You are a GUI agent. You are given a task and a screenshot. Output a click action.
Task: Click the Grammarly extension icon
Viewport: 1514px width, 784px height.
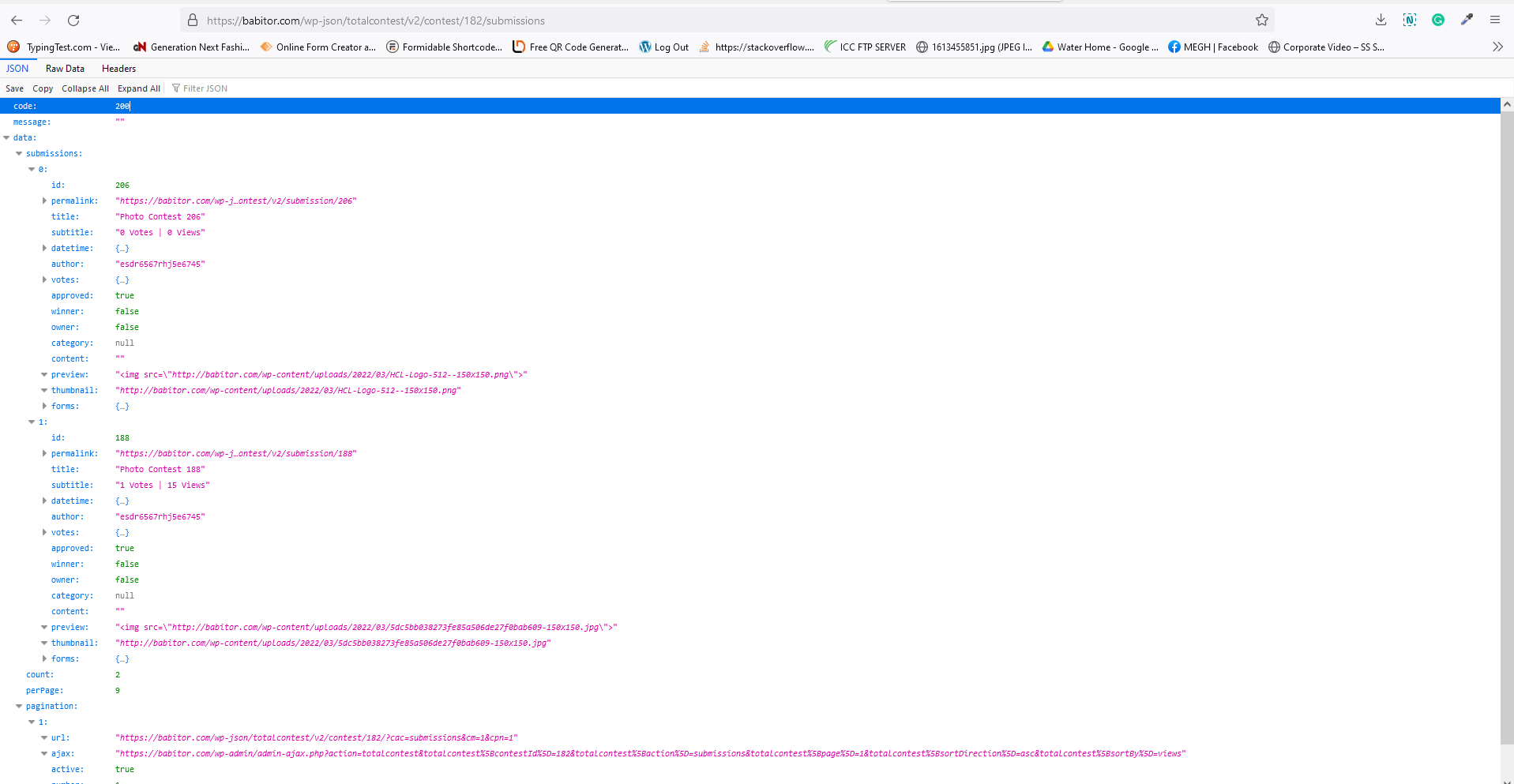tap(1437, 20)
